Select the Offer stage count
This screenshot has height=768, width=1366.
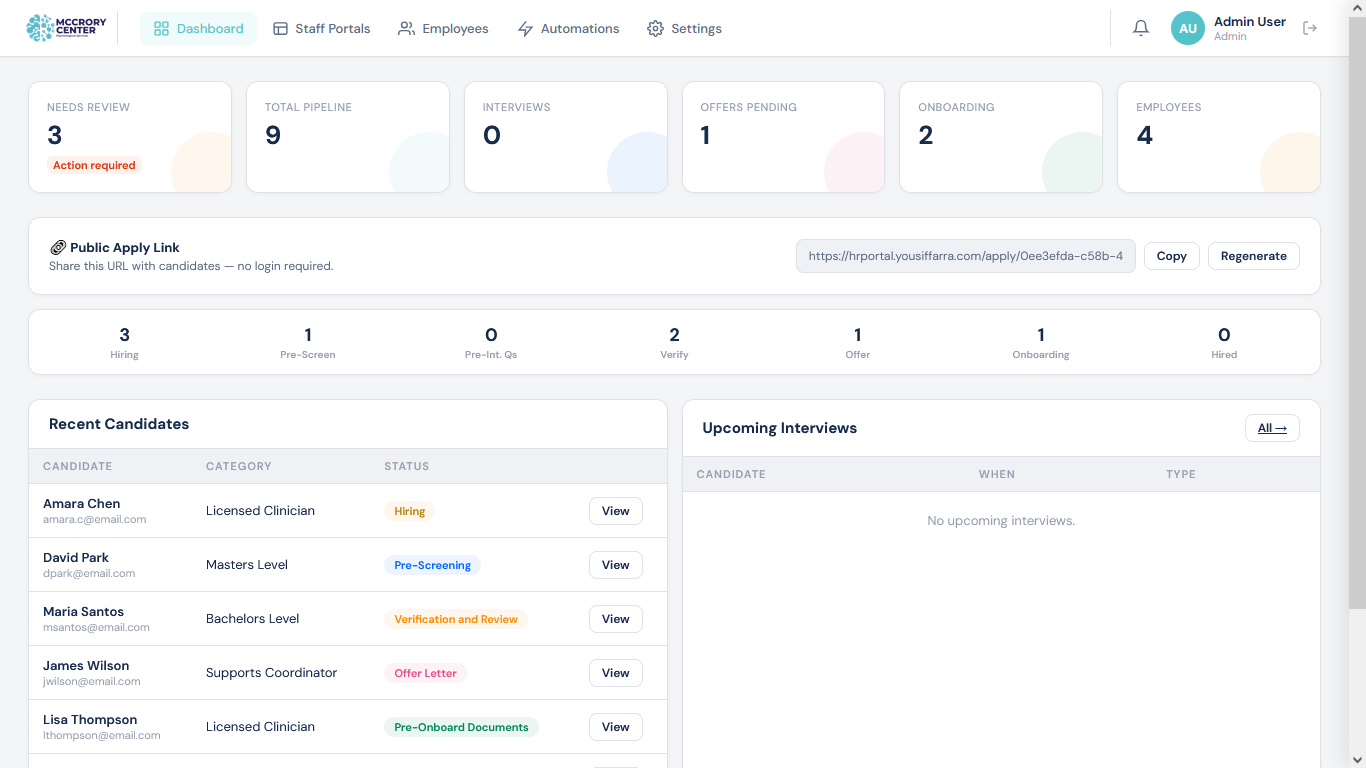(x=858, y=342)
